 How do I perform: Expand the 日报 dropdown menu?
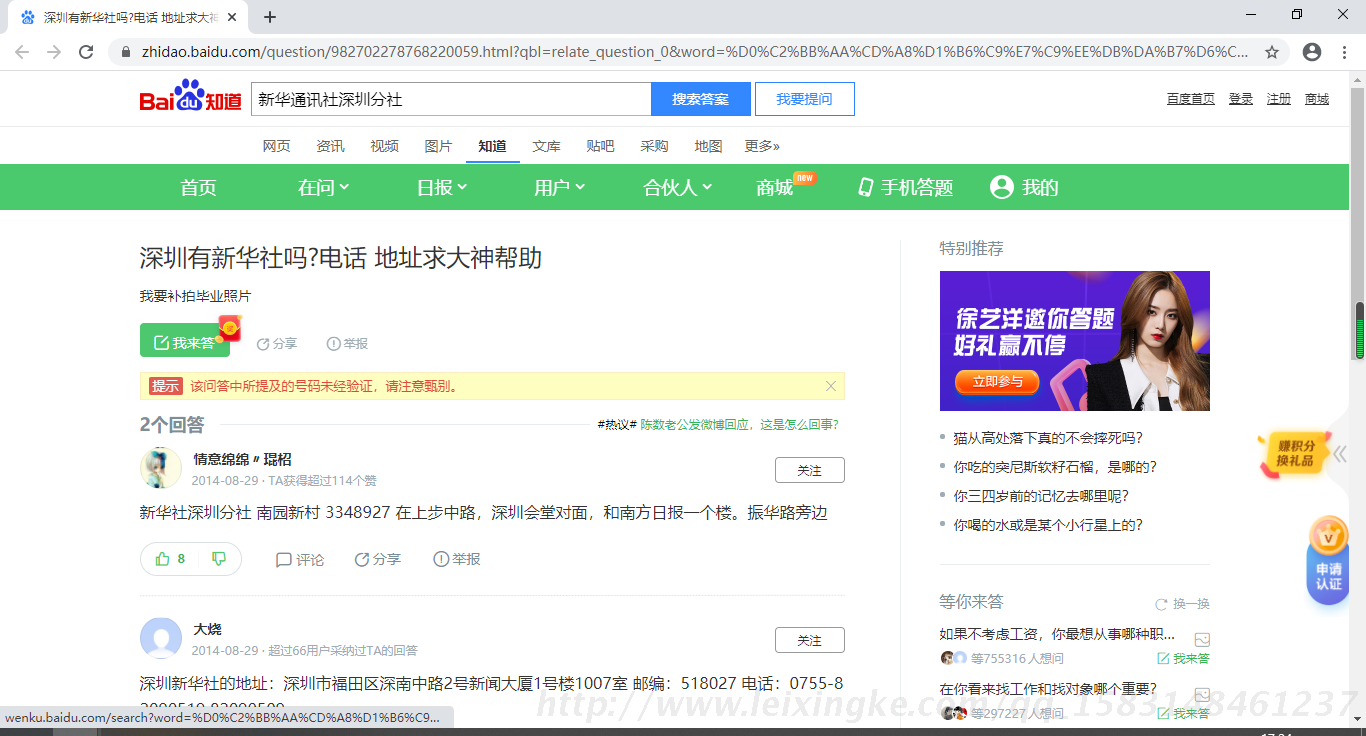point(442,187)
